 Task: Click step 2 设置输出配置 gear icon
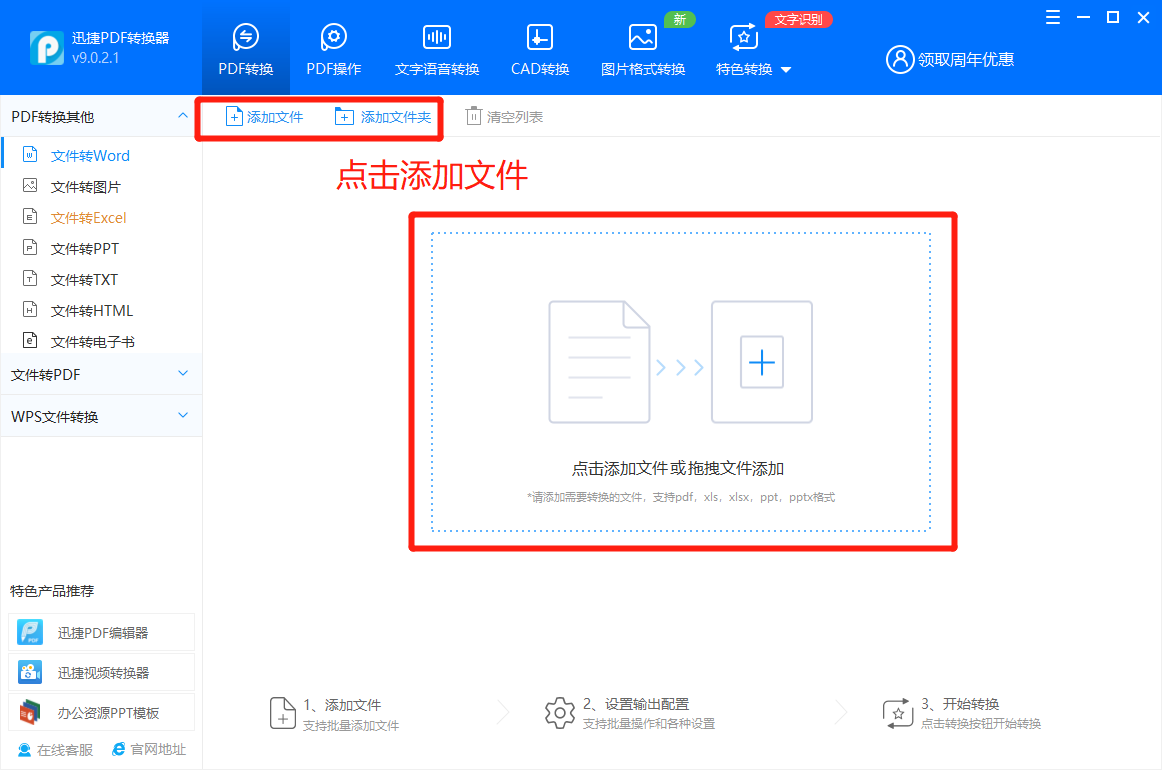pos(560,713)
